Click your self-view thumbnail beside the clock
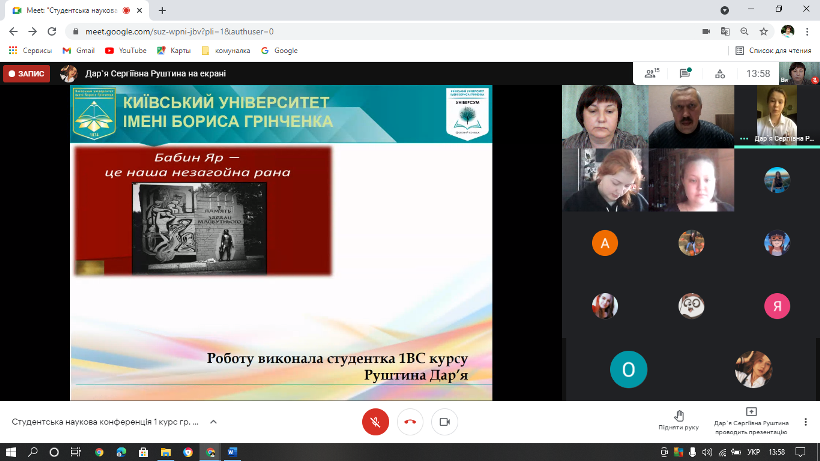The height and width of the screenshot is (461, 820). coord(799,74)
